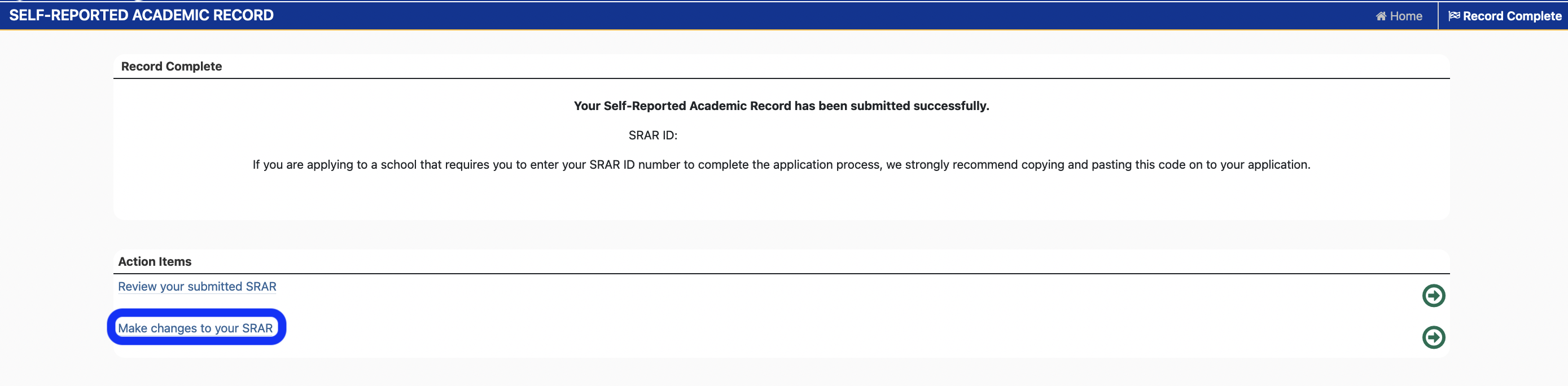Open the Review your submitted SRAR link
This screenshot has width=1568, height=386.
pyautogui.click(x=196, y=287)
